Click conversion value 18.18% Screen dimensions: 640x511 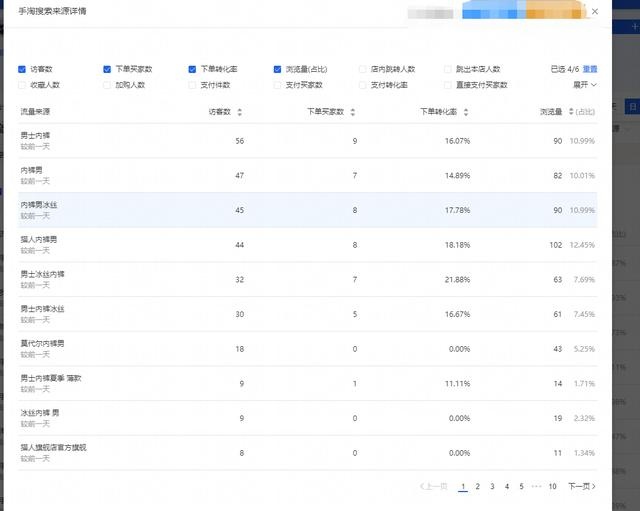(457, 245)
